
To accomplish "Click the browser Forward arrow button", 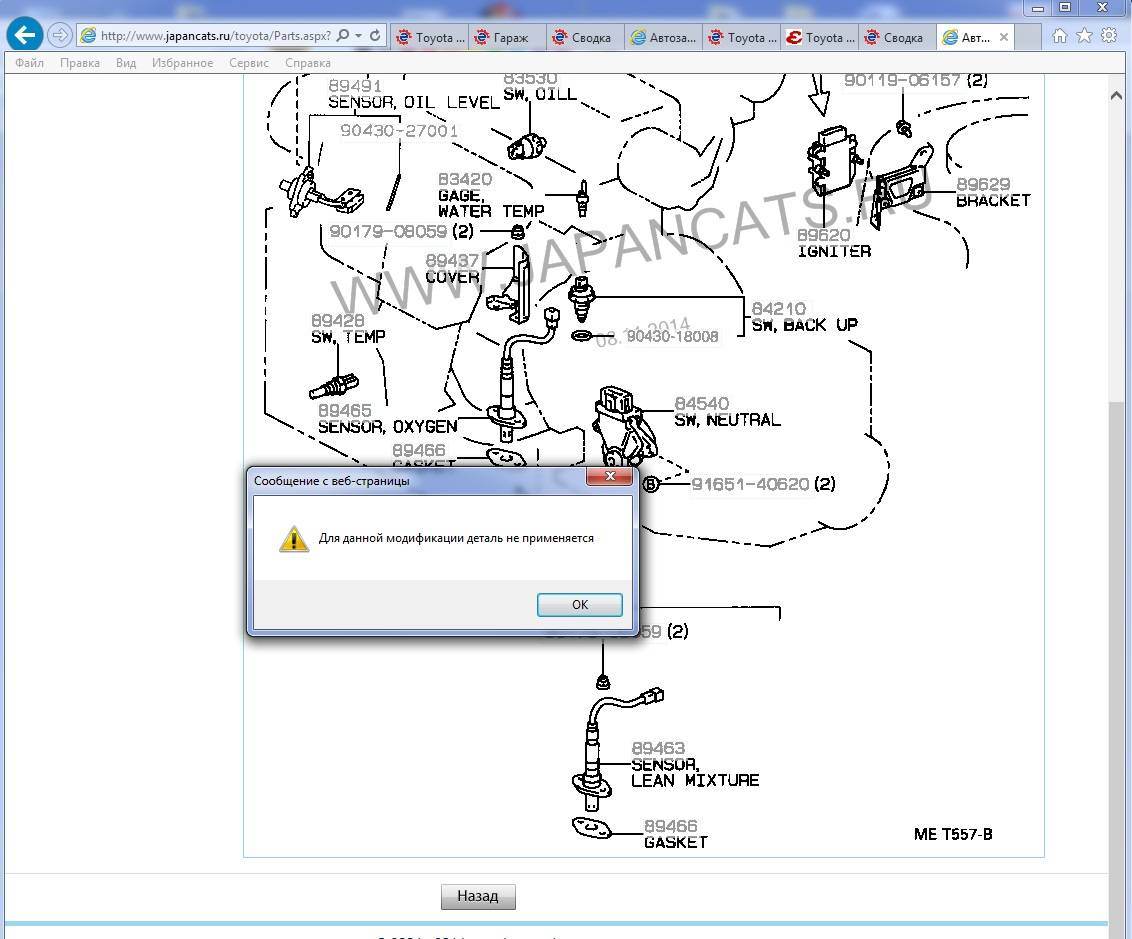I will (60, 35).
